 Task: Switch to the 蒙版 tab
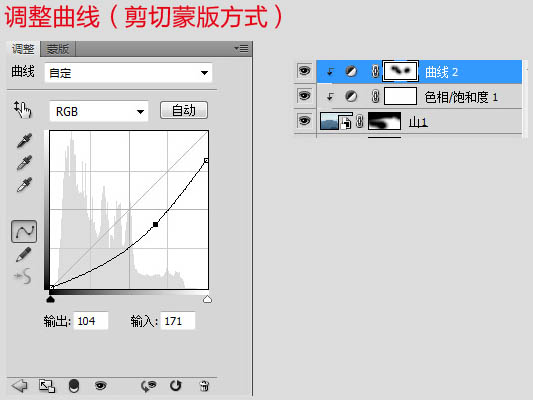[58, 49]
